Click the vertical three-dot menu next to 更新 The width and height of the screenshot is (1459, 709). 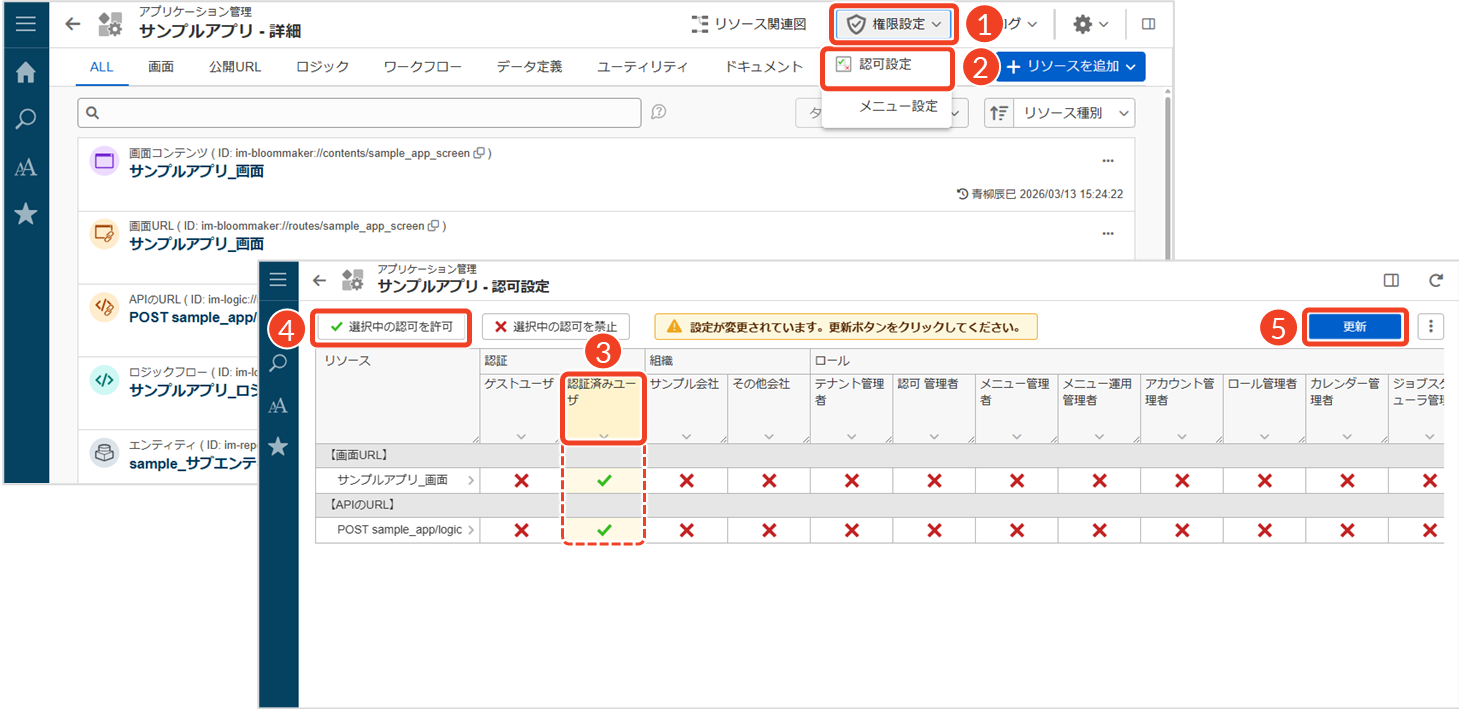coord(1431,326)
